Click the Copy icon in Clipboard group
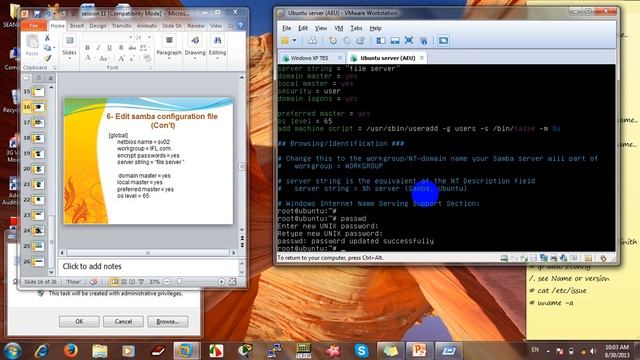This screenshot has width=640, height=360. coord(47,48)
